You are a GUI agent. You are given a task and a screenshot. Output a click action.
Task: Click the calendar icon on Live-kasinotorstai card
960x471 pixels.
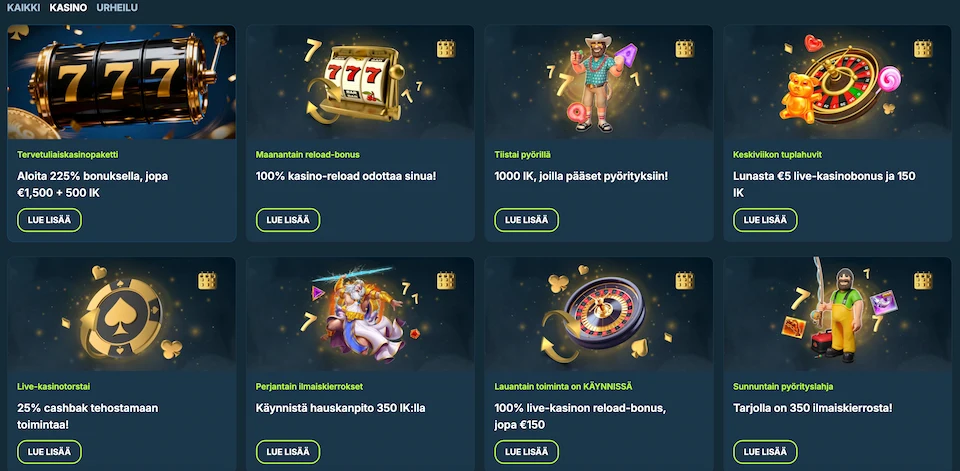click(208, 281)
